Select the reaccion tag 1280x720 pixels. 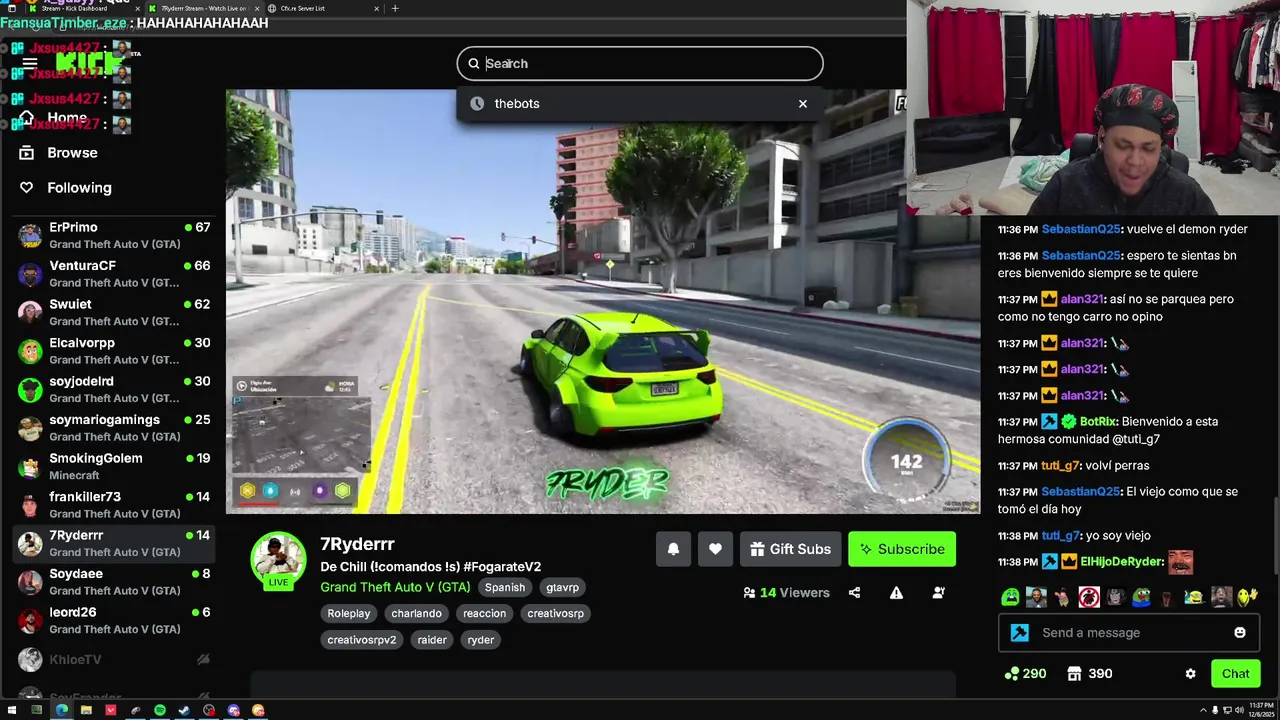click(x=484, y=613)
